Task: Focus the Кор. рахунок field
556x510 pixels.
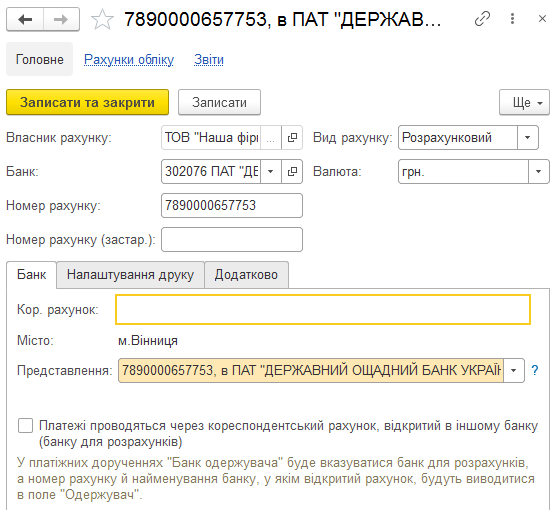Action: click(323, 309)
